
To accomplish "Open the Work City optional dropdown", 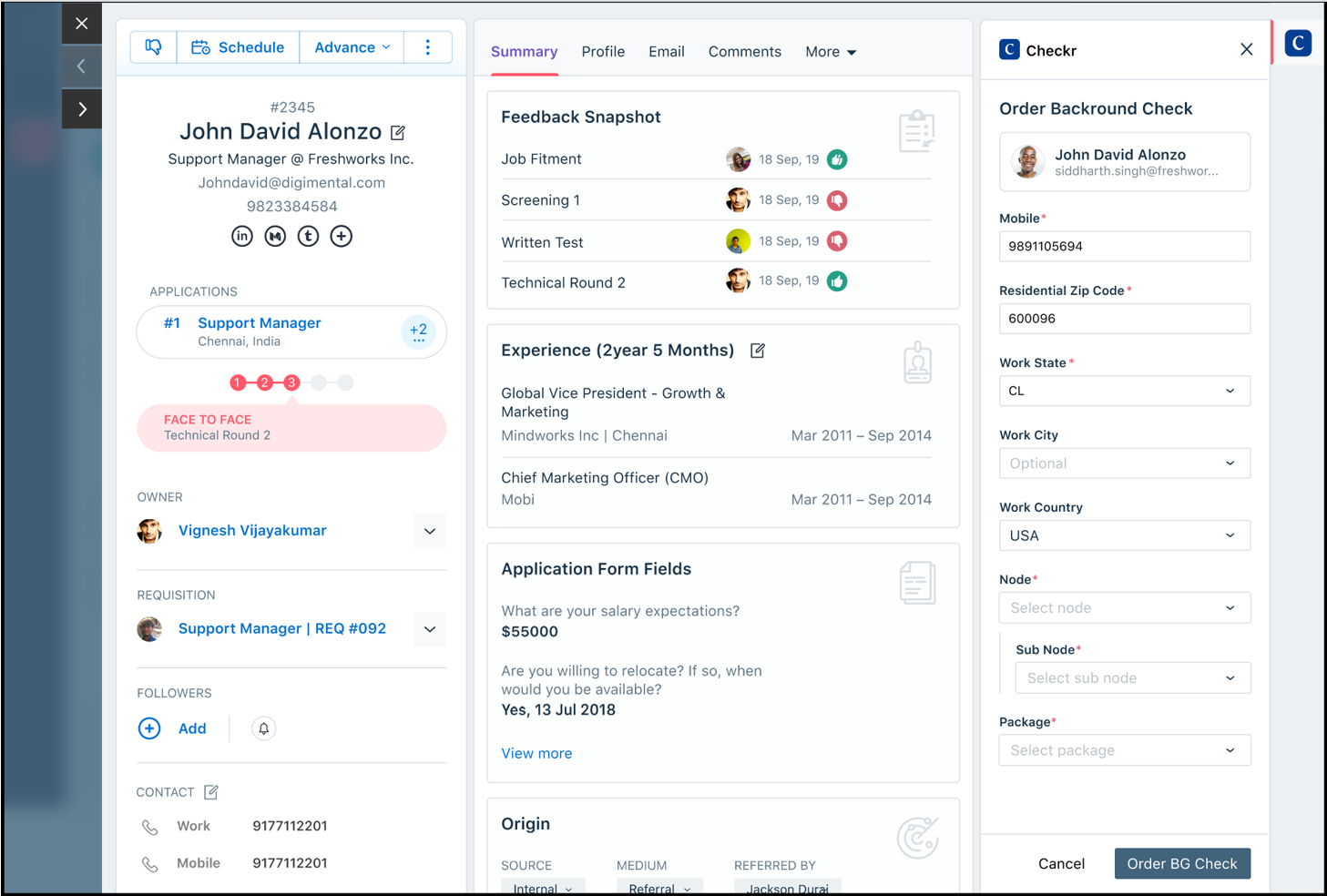I will pos(1125,463).
